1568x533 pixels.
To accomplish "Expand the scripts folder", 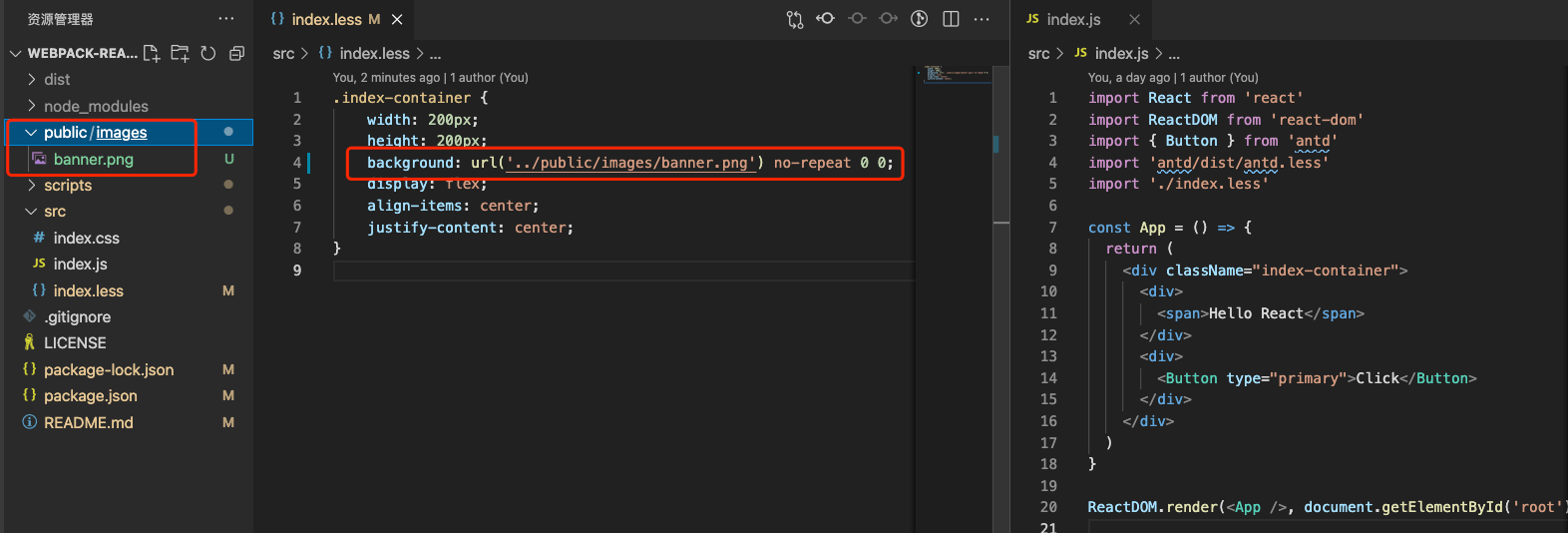I will tap(68, 185).
